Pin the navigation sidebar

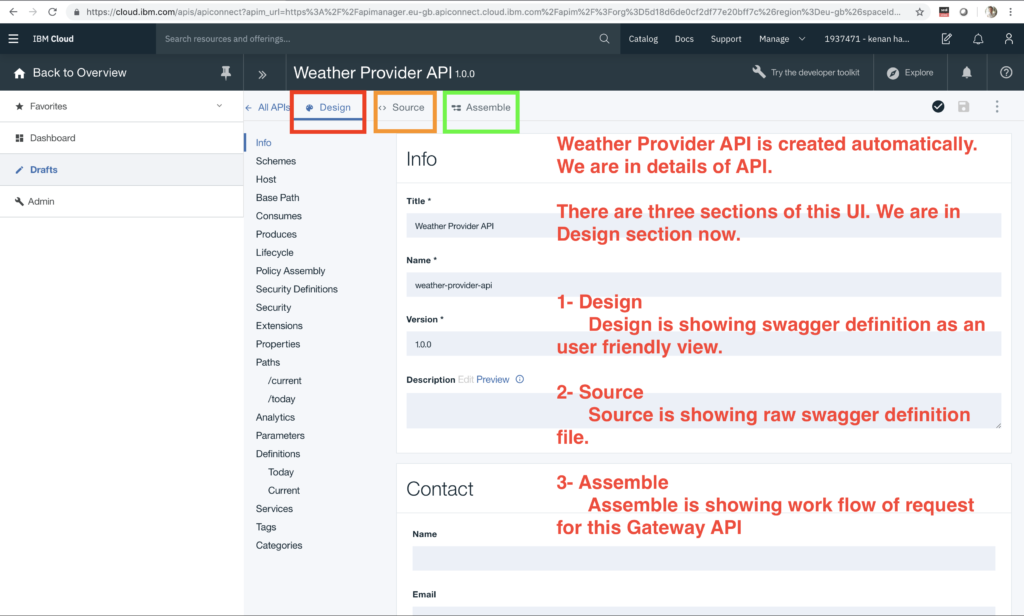point(225,73)
